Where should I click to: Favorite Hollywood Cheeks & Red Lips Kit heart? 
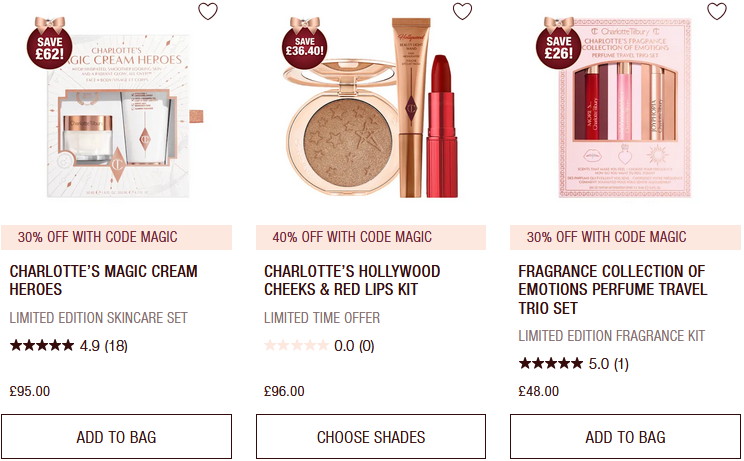pos(462,11)
